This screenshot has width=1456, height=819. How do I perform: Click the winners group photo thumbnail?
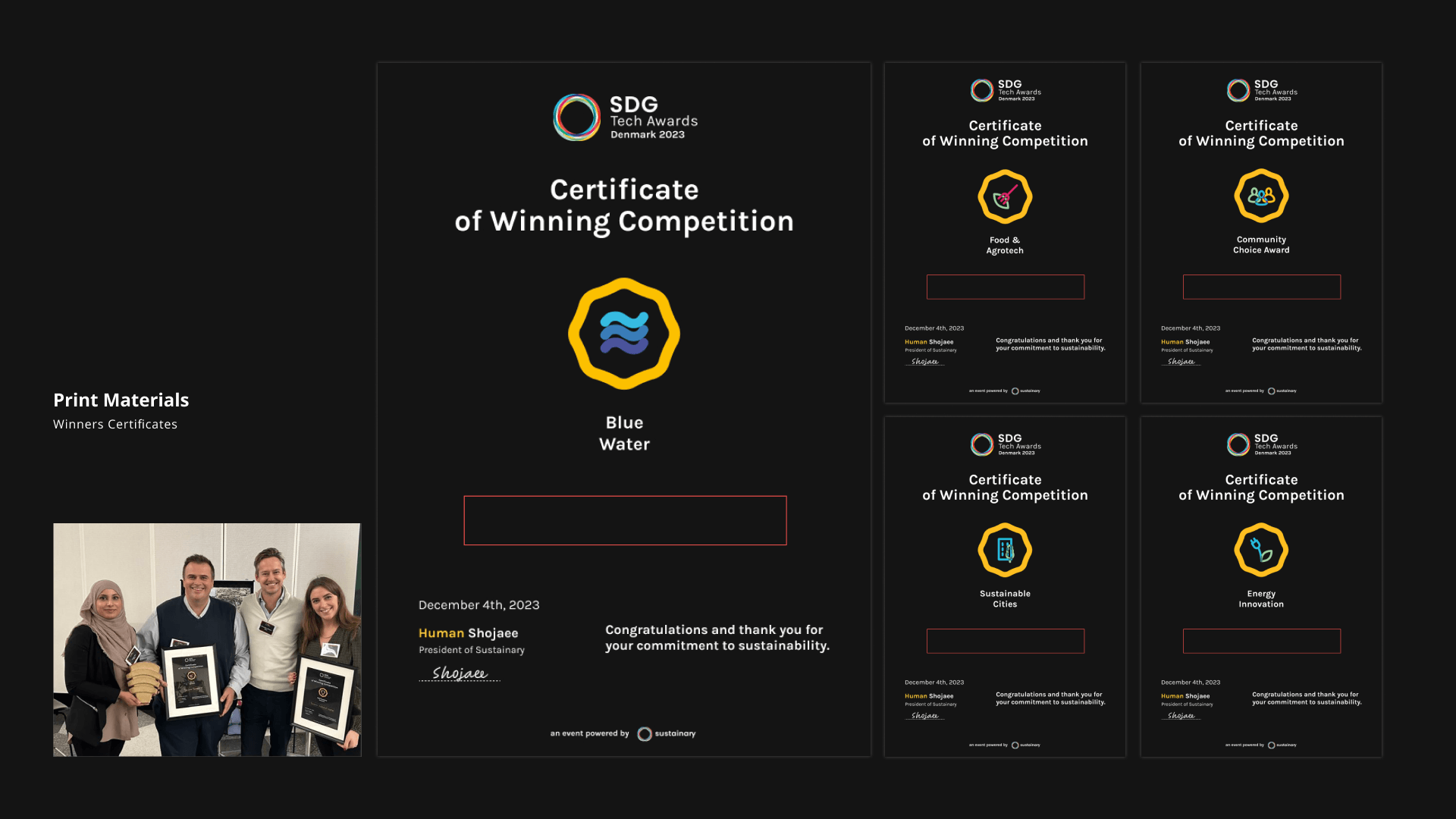click(207, 639)
